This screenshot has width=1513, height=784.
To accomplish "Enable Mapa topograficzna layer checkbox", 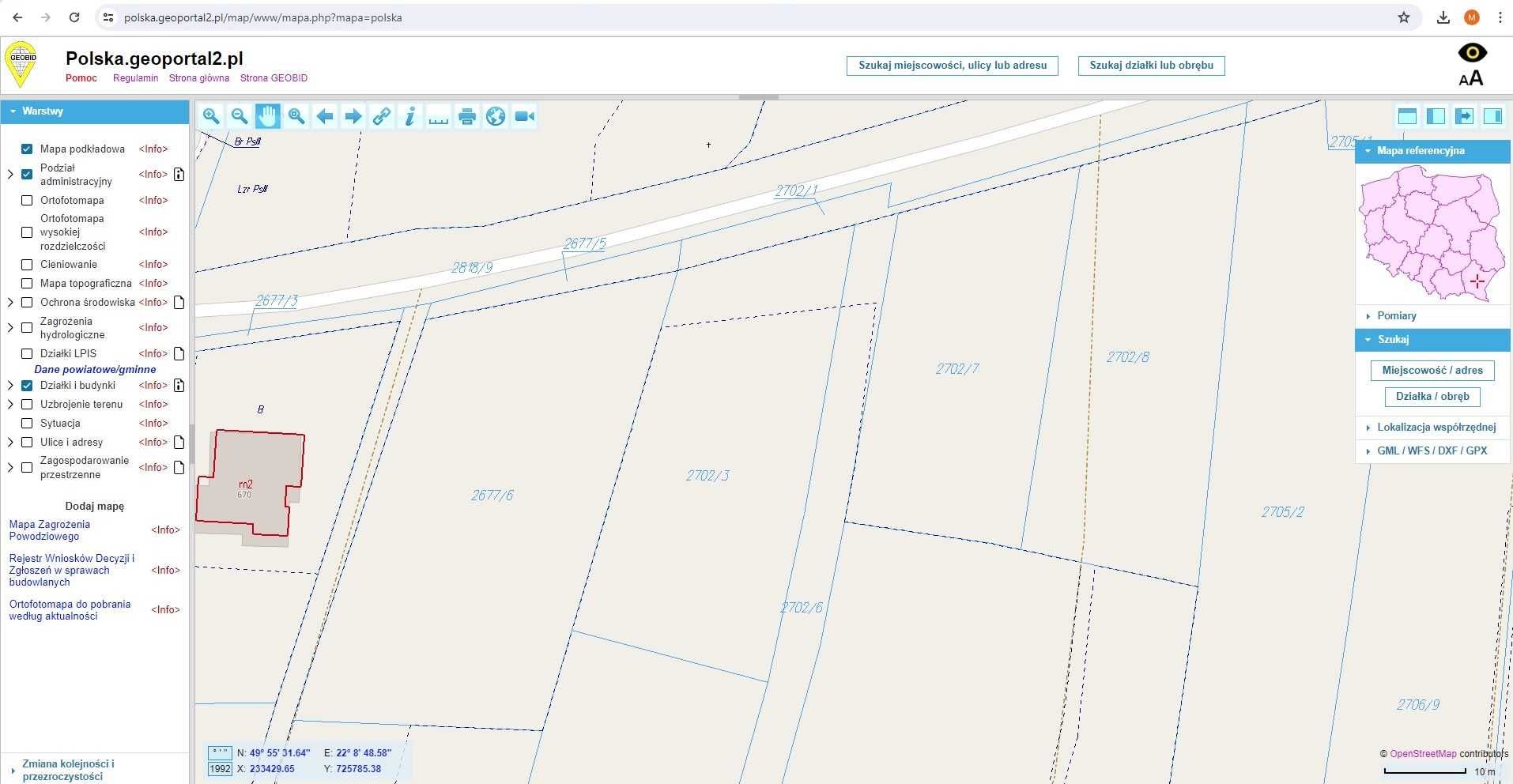I will point(27,284).
